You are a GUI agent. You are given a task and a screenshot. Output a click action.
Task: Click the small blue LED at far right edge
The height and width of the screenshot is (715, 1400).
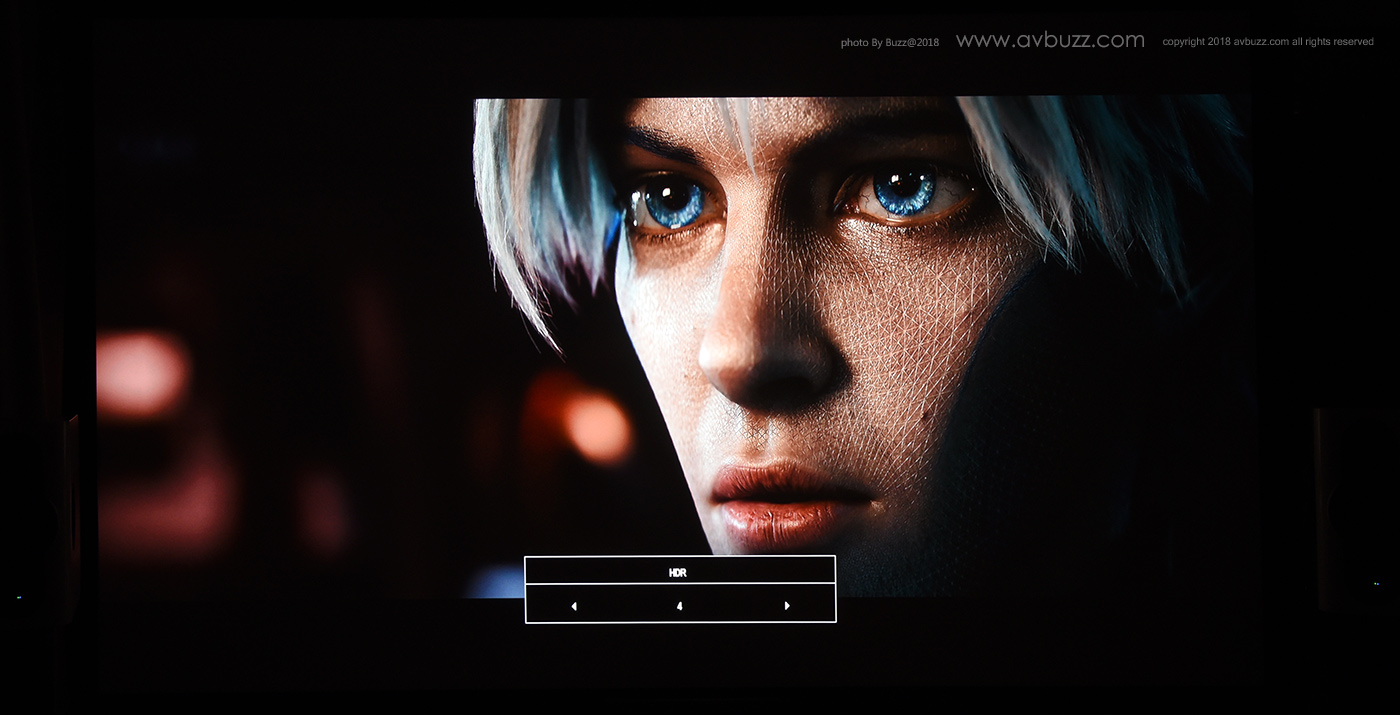coord(1376,583)
